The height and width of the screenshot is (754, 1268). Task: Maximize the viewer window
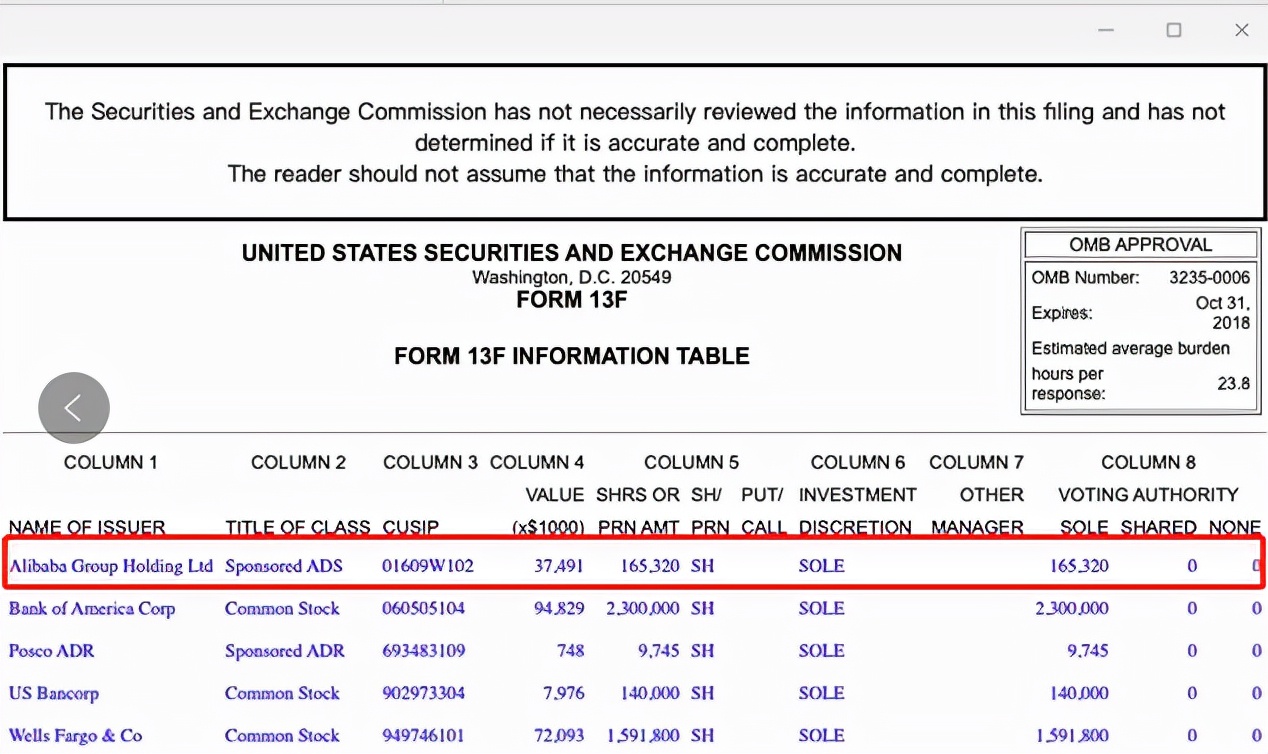(1174, 30)
